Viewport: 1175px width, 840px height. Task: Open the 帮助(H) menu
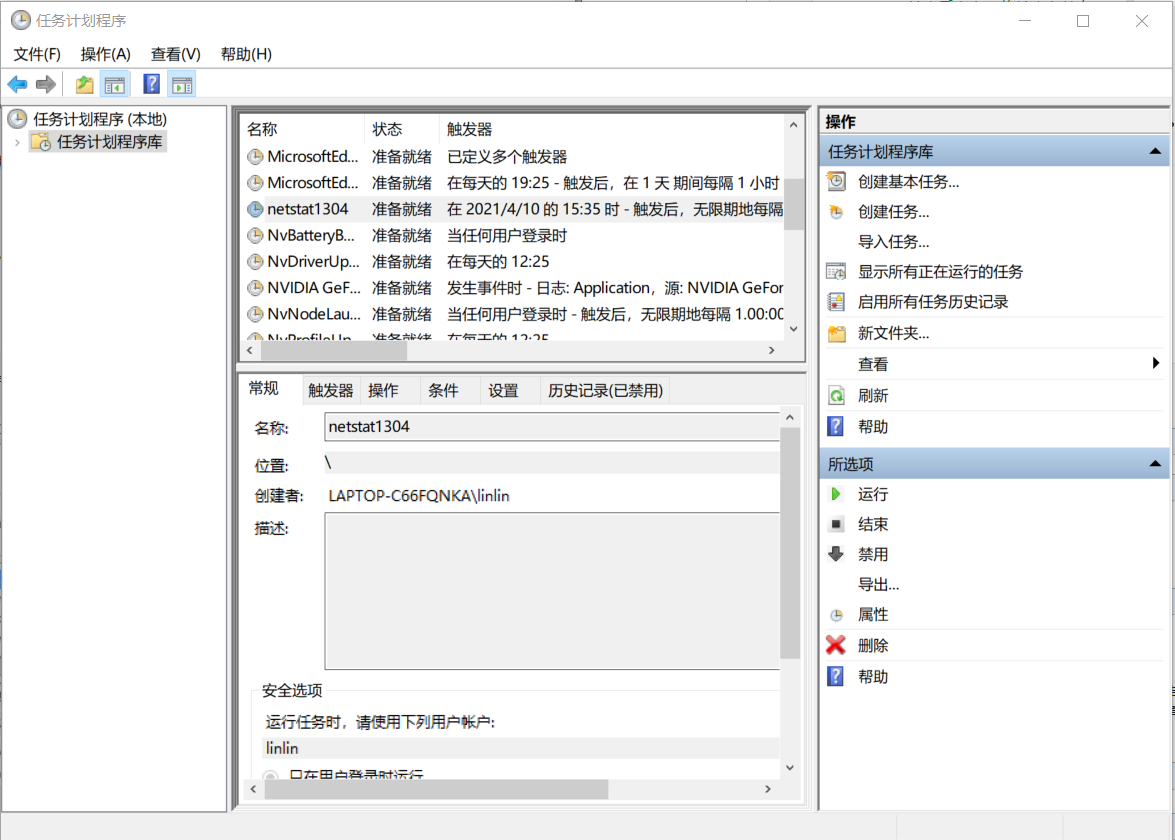(246, 54)
